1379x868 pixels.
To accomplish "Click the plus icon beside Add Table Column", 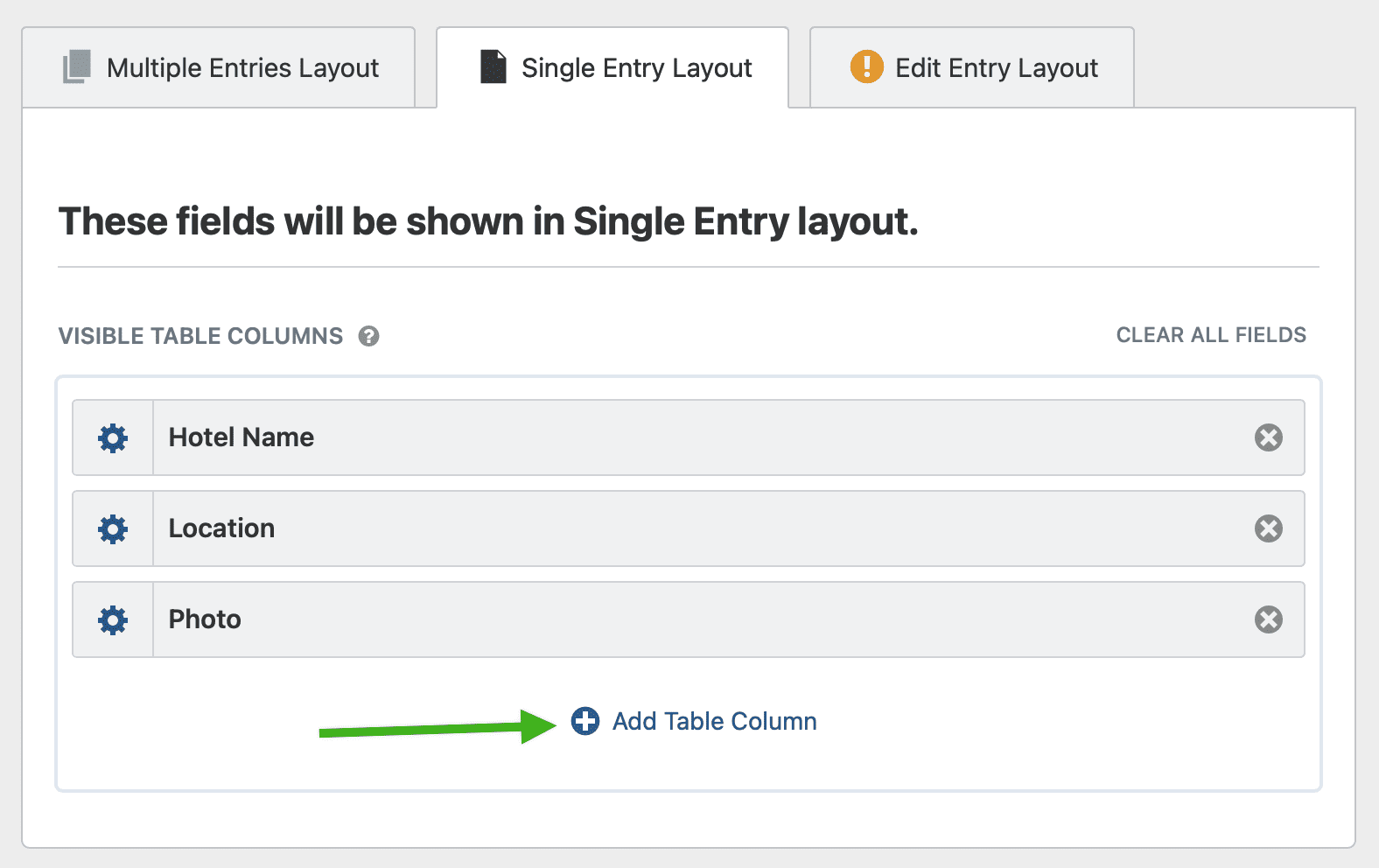I will click(x=584, y=722).
